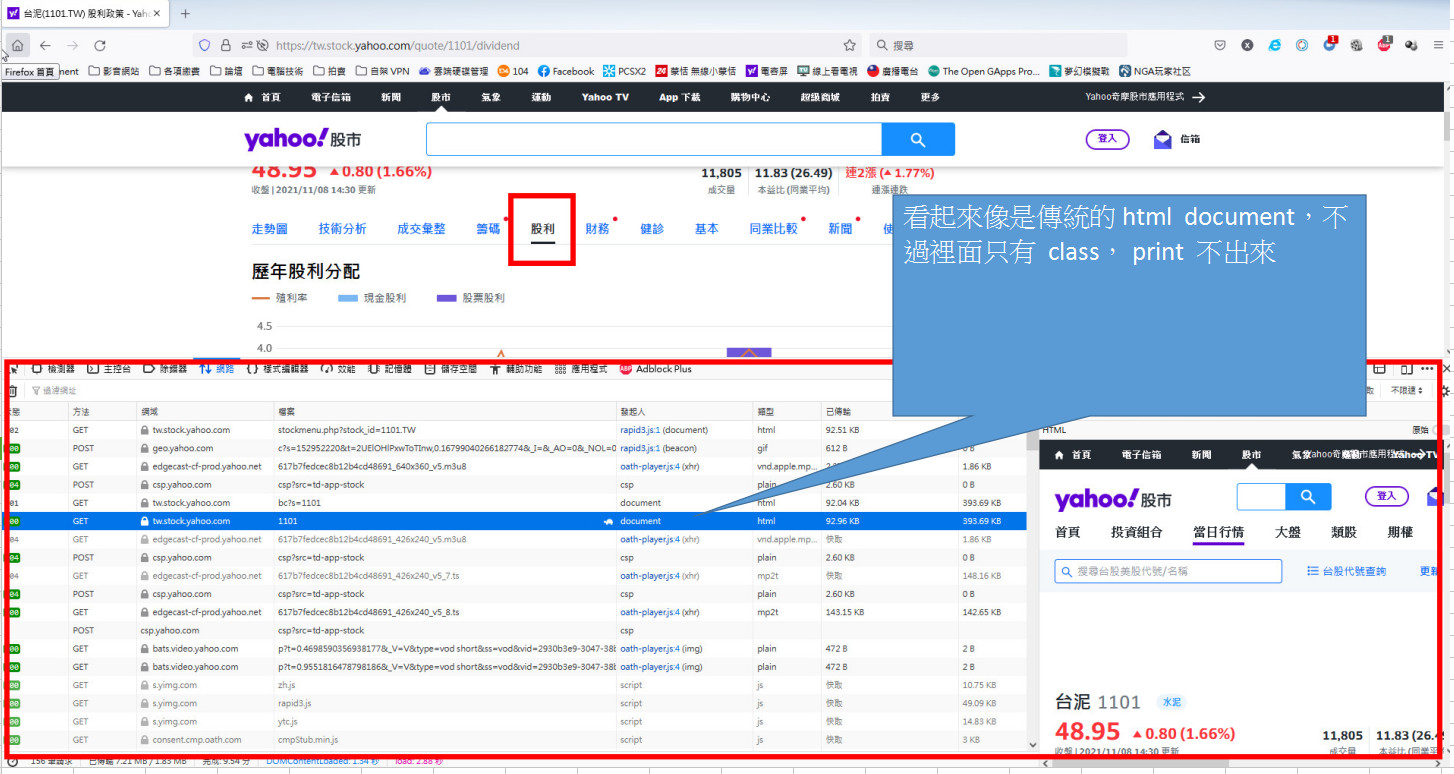Click the tracking protection shield icon
Viewport: 1454px width, 774px height.
pos(205,45)
